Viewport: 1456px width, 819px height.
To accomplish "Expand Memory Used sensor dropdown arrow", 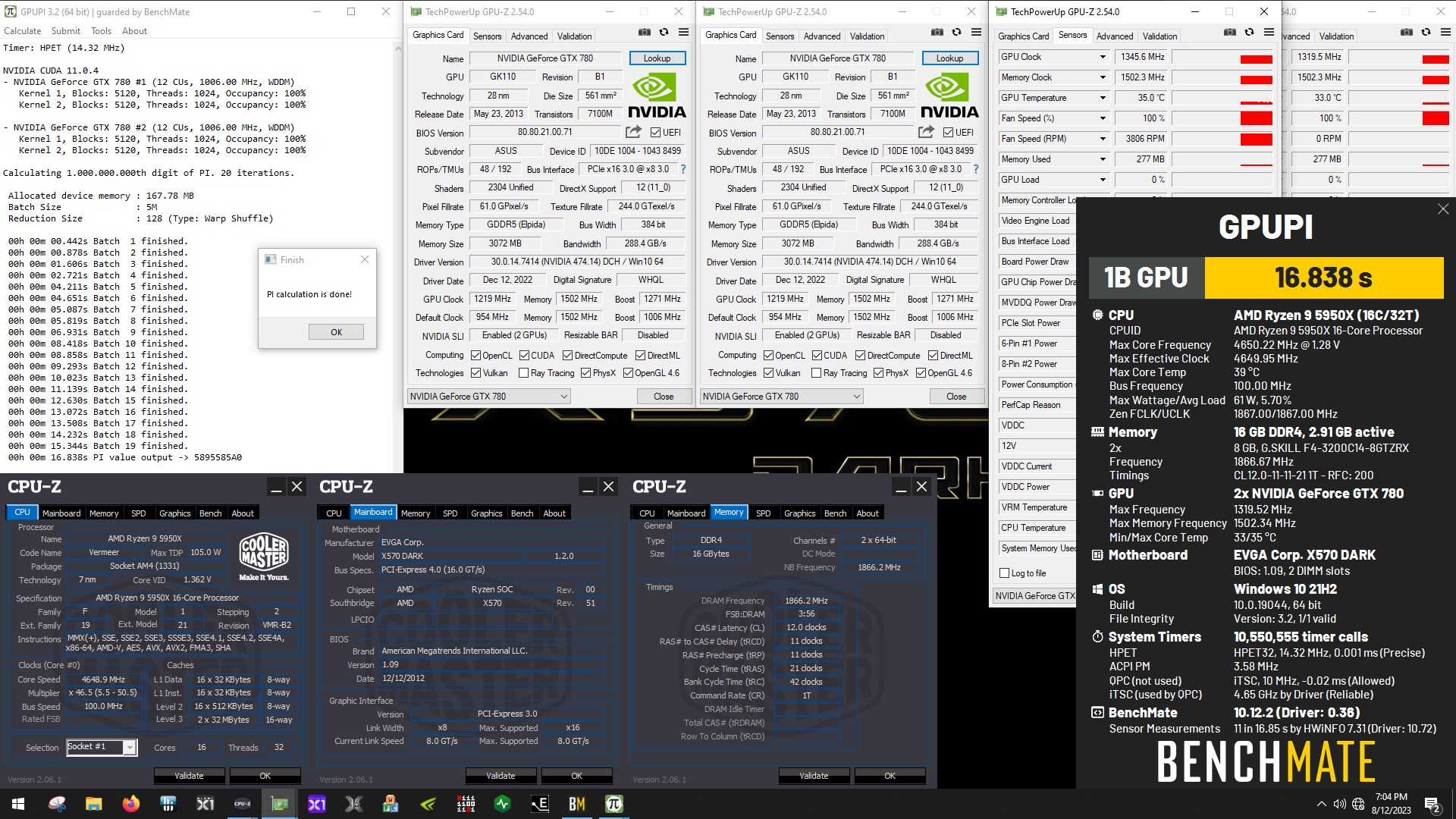I will click(x=1103, y=159).
